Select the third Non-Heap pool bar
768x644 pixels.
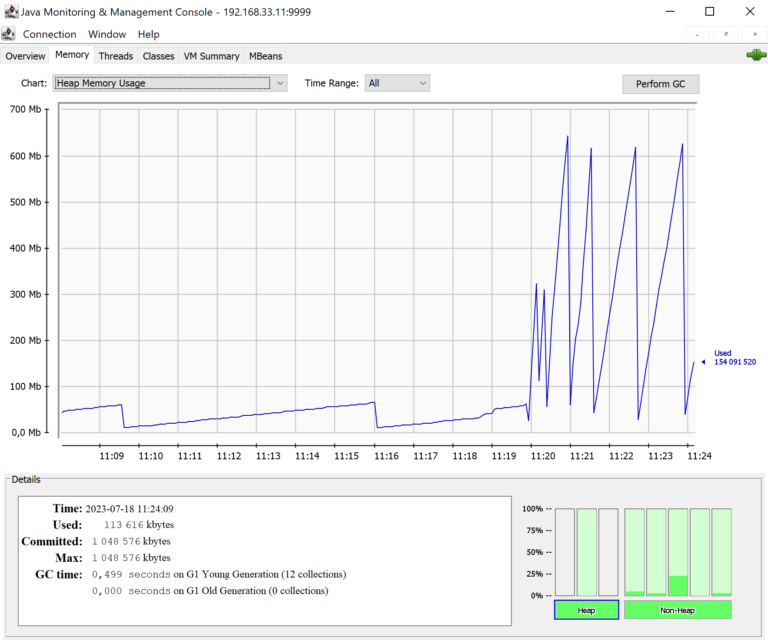(678, 552)
